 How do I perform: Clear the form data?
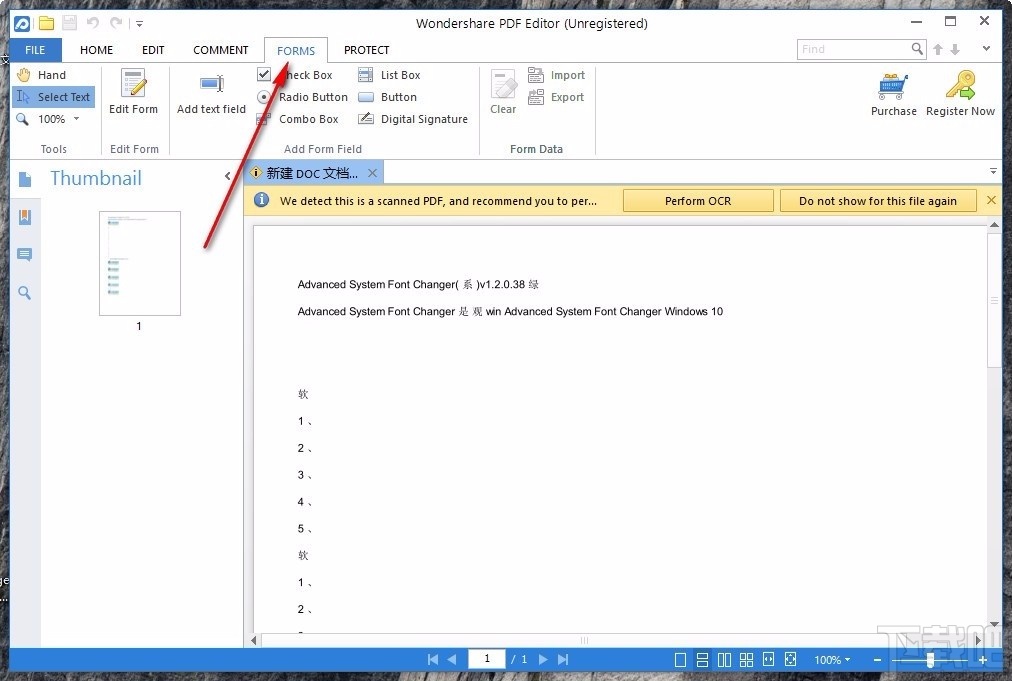coord(503,92)
